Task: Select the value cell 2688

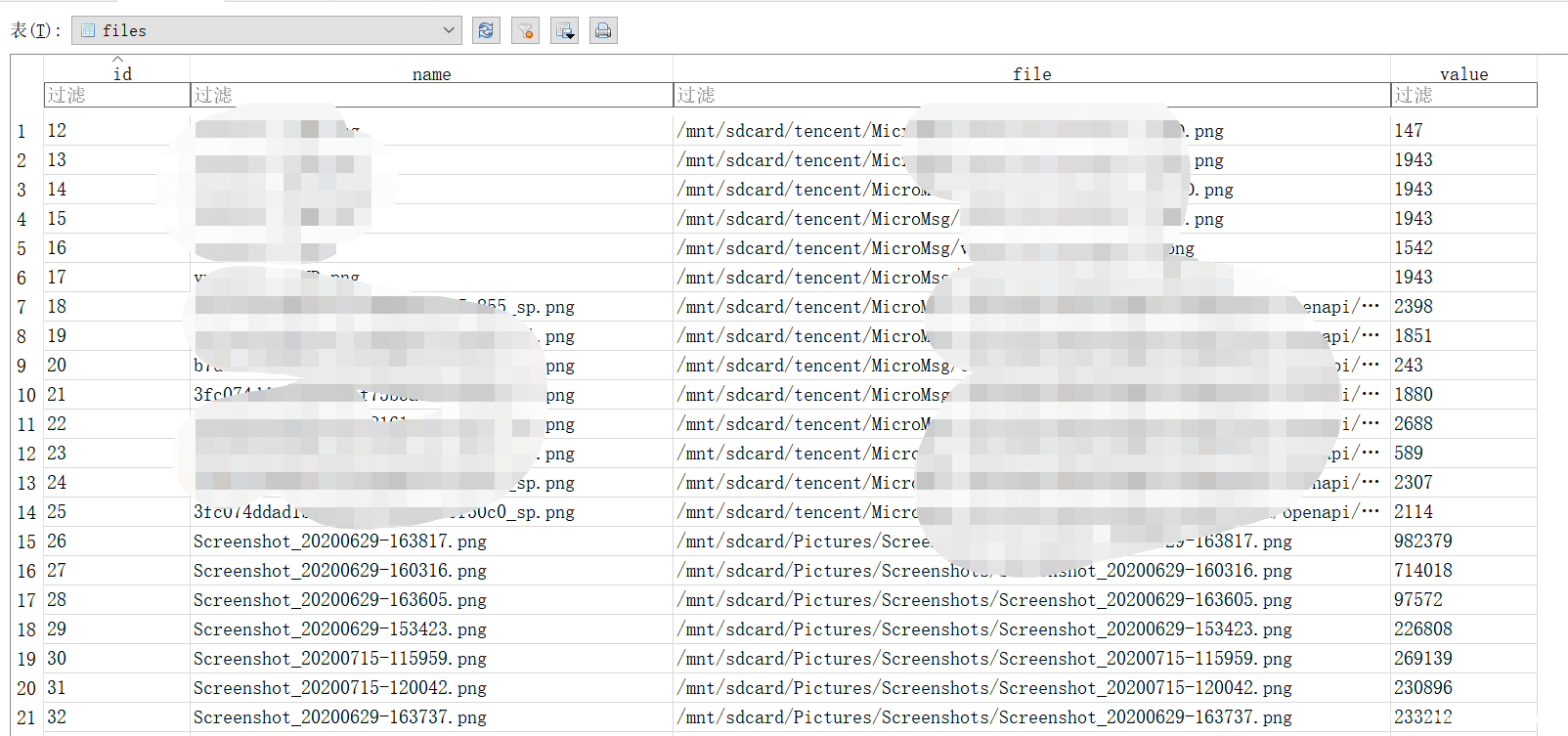Action: [x=1464, y=424]
